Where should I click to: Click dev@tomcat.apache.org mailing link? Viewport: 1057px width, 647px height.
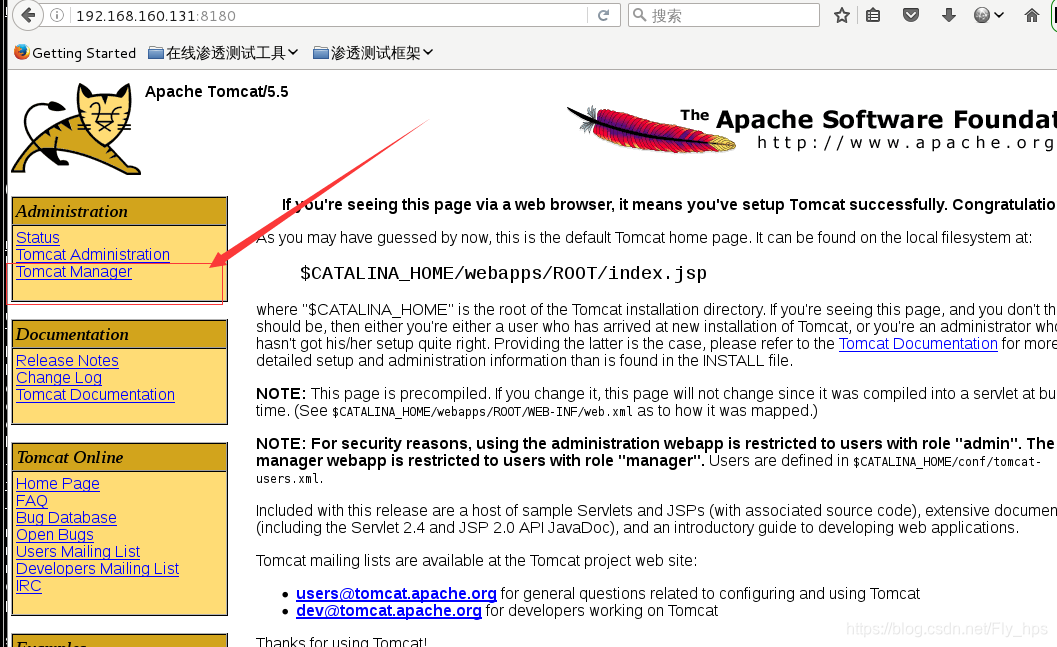tap(388, 611)
